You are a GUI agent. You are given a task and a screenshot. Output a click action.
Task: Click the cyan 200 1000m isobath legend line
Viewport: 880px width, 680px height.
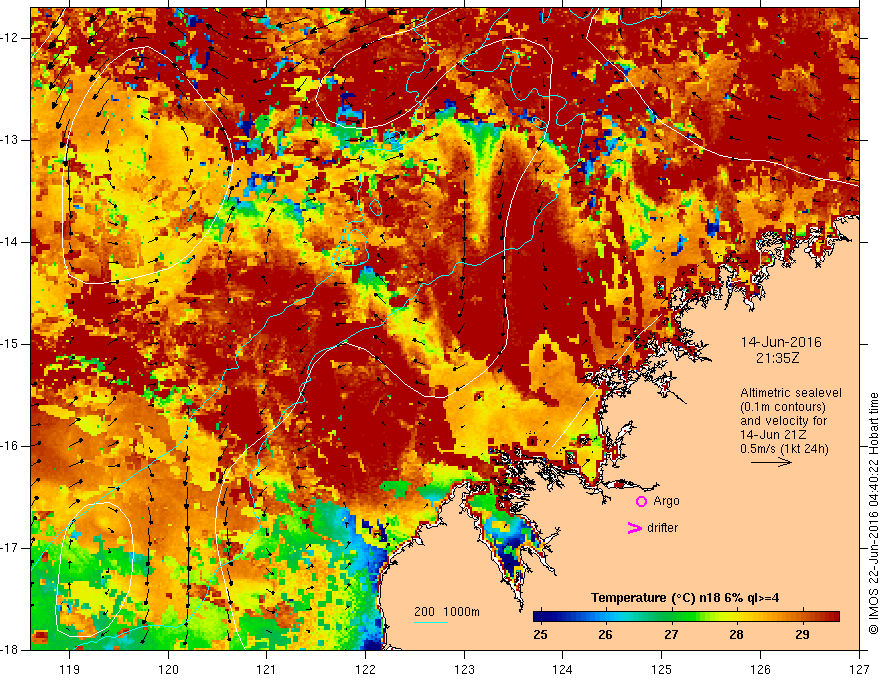coord(430,622)
